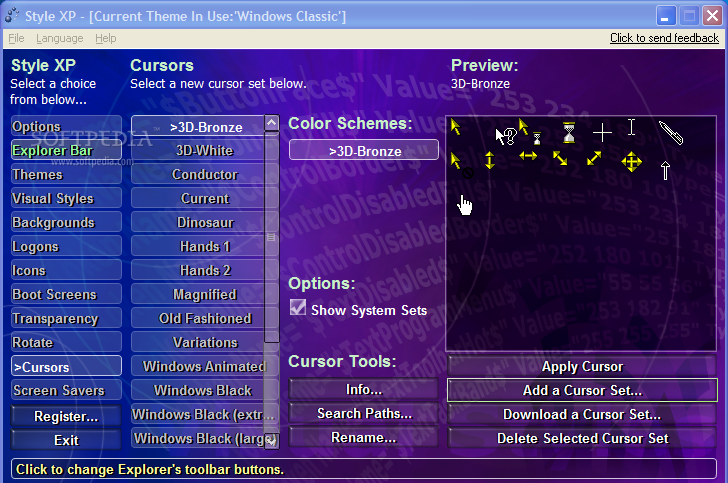Viewport: 728px width, 483px height.
Task: Select the Conductor cursor set
Action: click(x=198, y=175)
